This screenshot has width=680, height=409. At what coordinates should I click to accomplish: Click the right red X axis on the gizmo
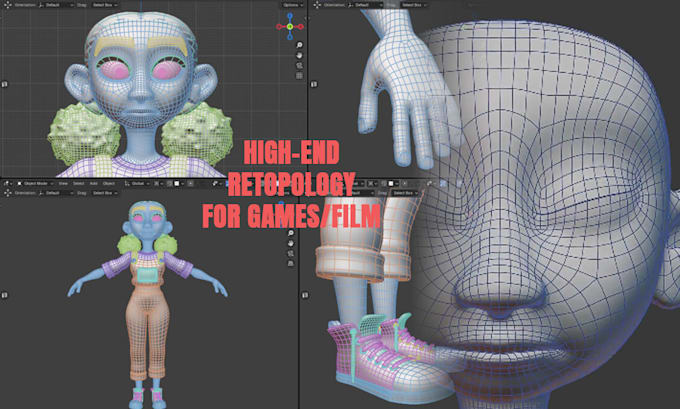tap(301, 27)
